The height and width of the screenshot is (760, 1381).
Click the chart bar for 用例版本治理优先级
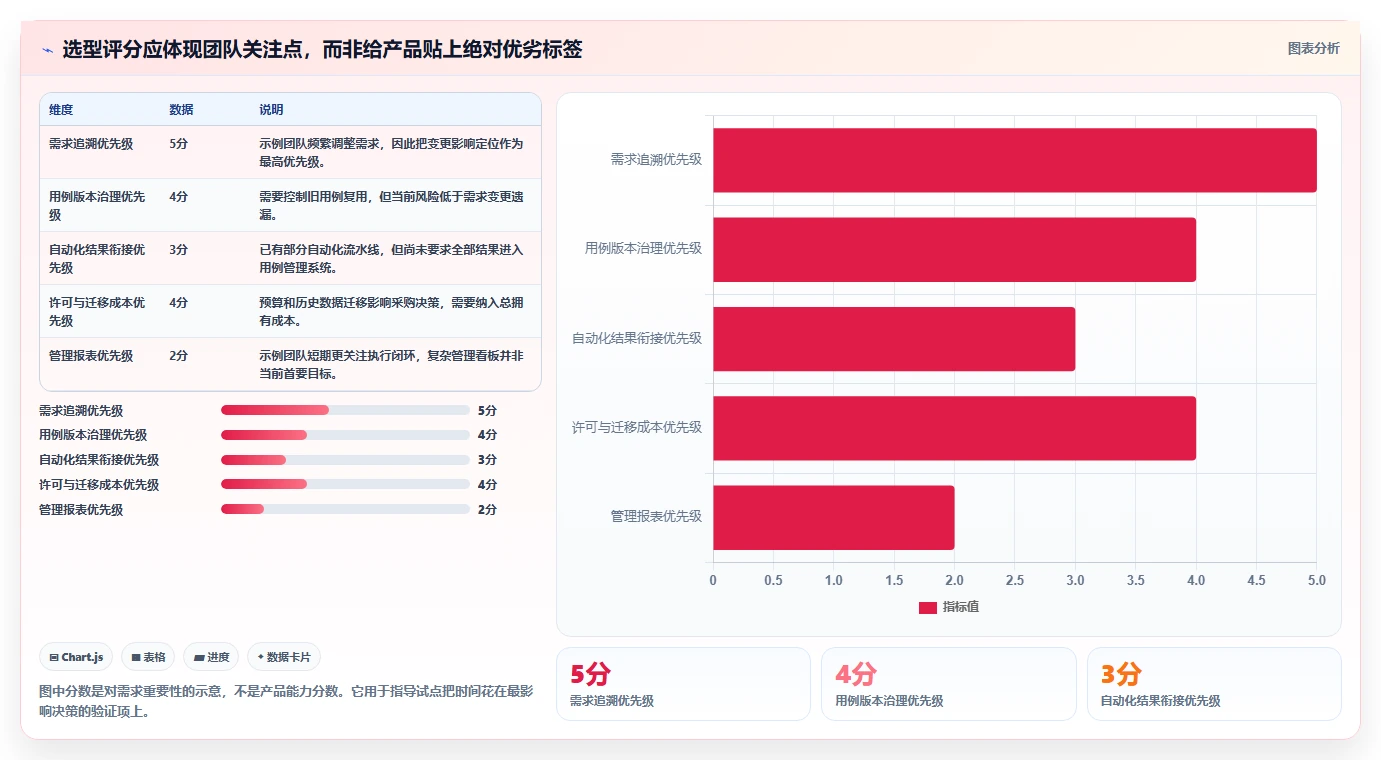click(954, 249)
